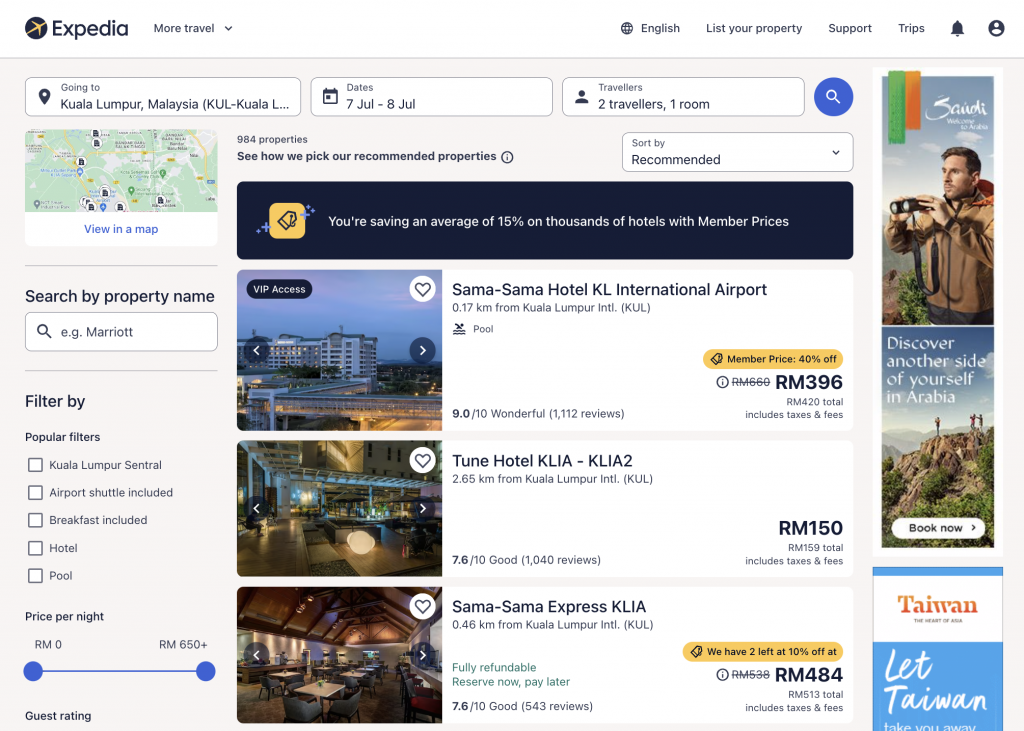This screenshot has width=1024, height=731.
Task: Show previous photo of Tune Hotel KLIA
Action: click(256, 508)
